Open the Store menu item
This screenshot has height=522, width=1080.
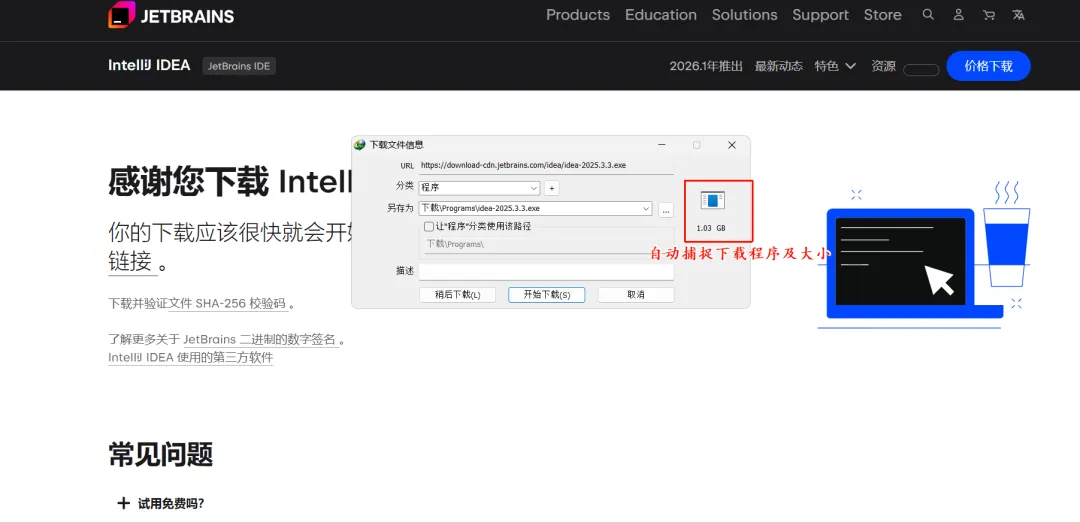point(882,14)
